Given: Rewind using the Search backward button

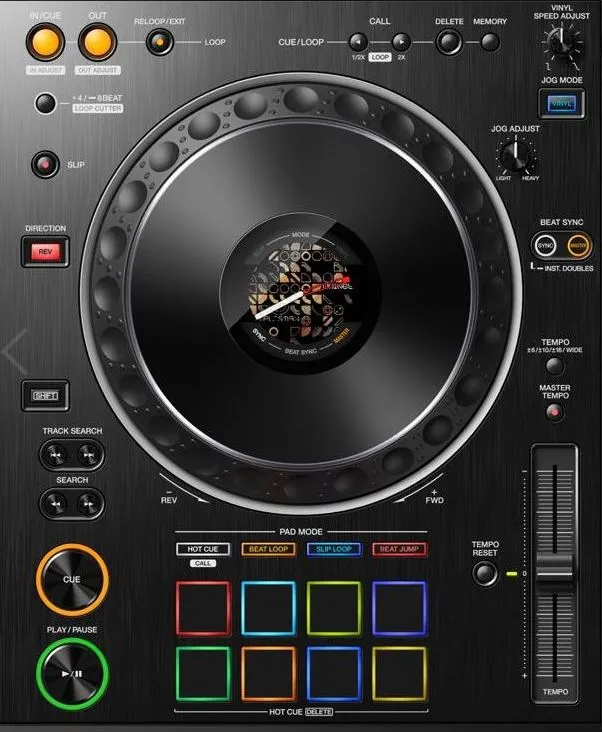Looking at the screenshot, I should tap(56, 504).
